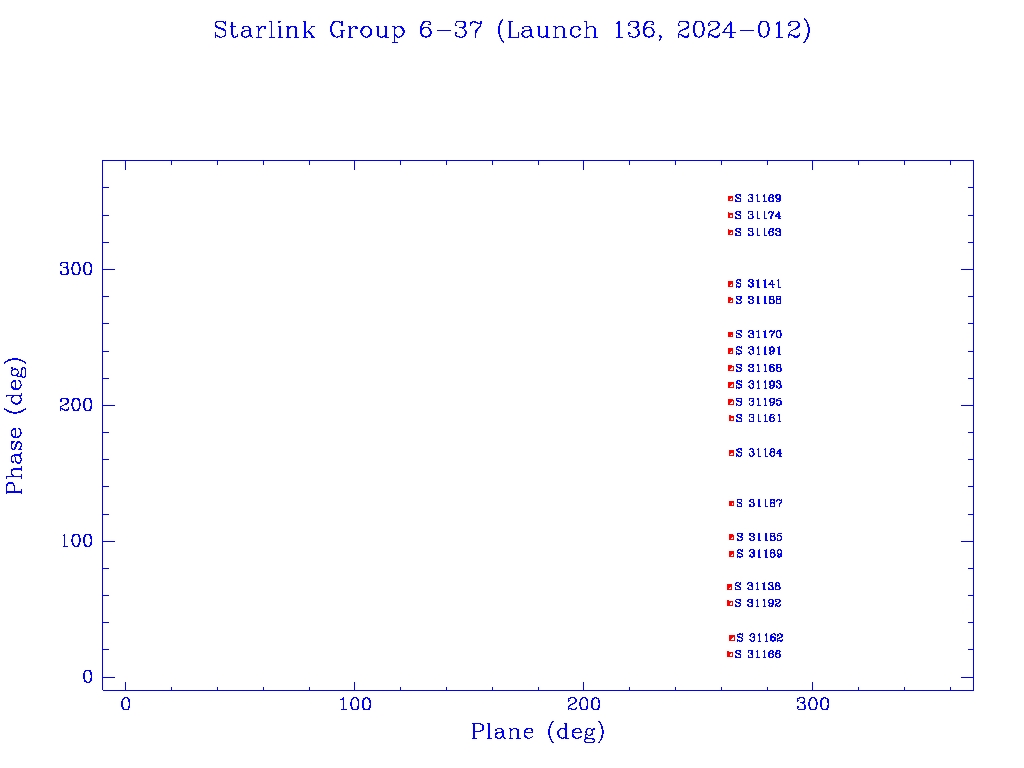This screenshot has width=1024, height=768.
Task: Click the red marker beside S 31184
Action: click(731, 453)
